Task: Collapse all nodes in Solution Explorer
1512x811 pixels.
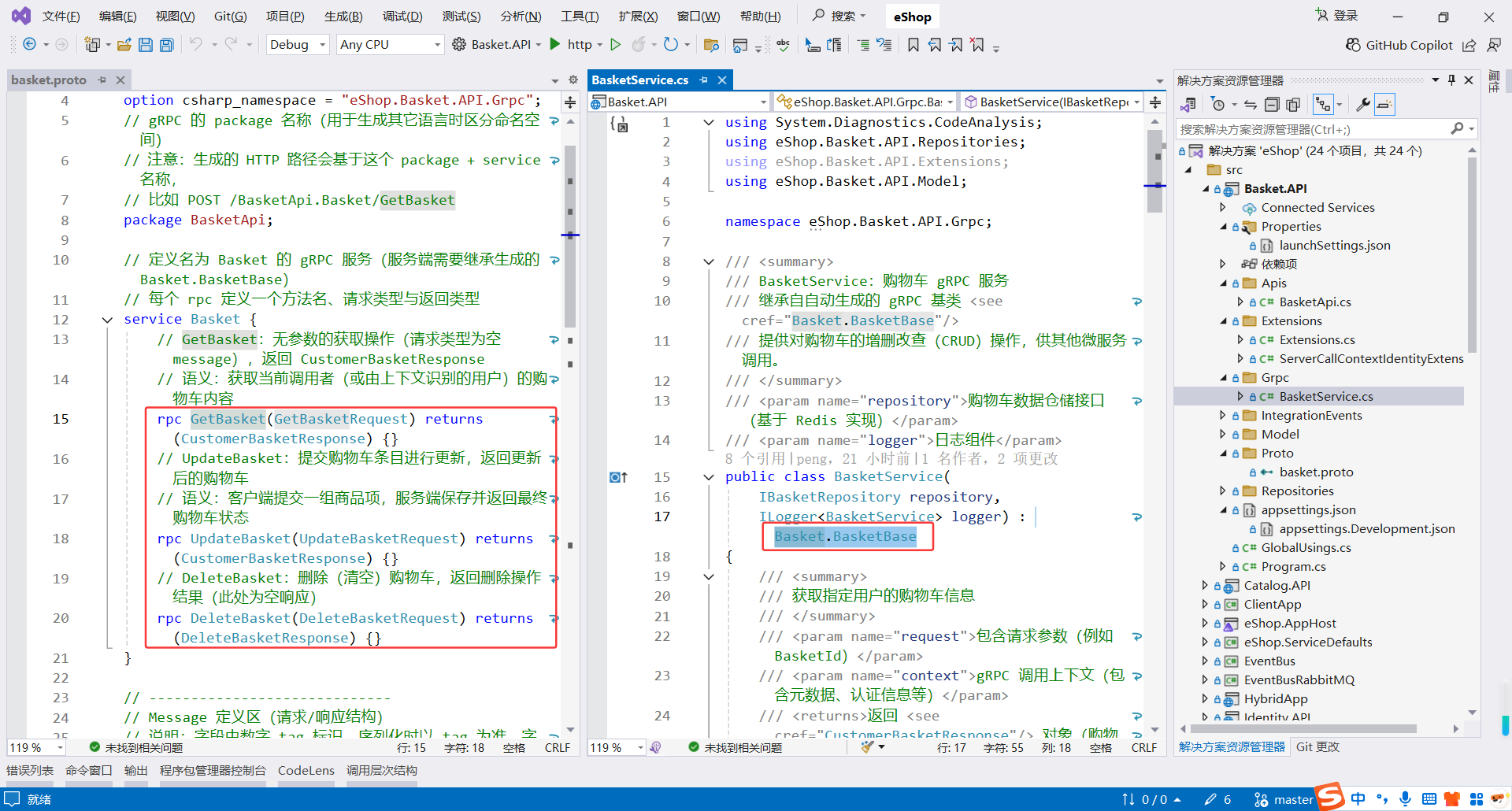Action: 1272,103
